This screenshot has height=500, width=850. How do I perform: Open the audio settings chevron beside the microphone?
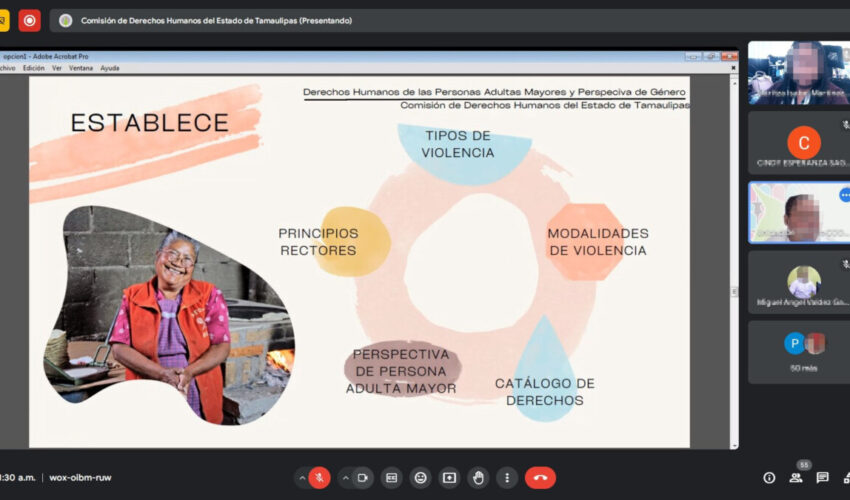pyautogui.click(x=302, y=478)
